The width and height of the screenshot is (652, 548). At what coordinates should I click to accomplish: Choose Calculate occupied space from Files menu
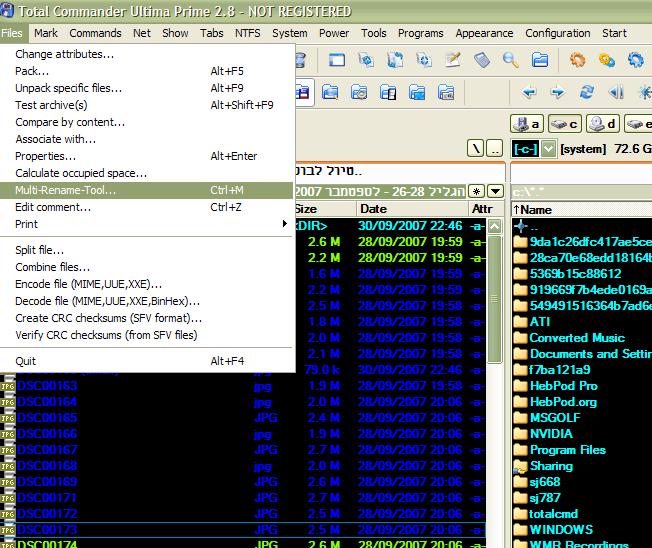80,173
